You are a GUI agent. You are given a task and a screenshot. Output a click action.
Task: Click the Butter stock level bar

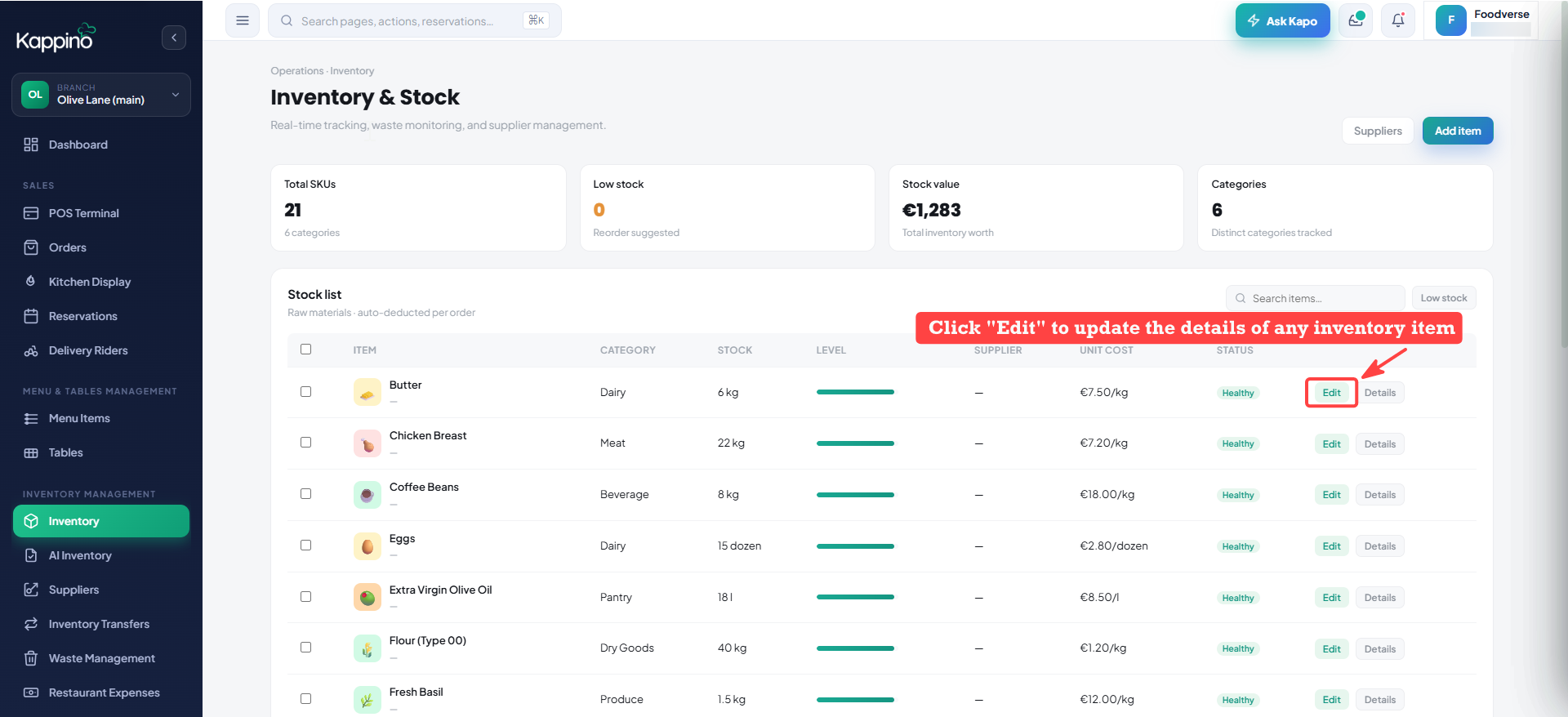pos(855,392)
